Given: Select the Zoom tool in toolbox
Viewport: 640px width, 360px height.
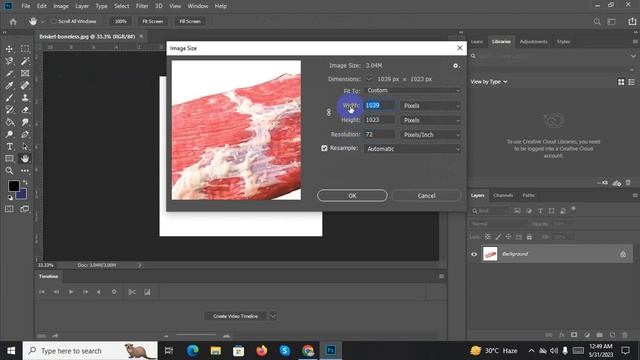Looking at the screenshot, I should point(9,171).
